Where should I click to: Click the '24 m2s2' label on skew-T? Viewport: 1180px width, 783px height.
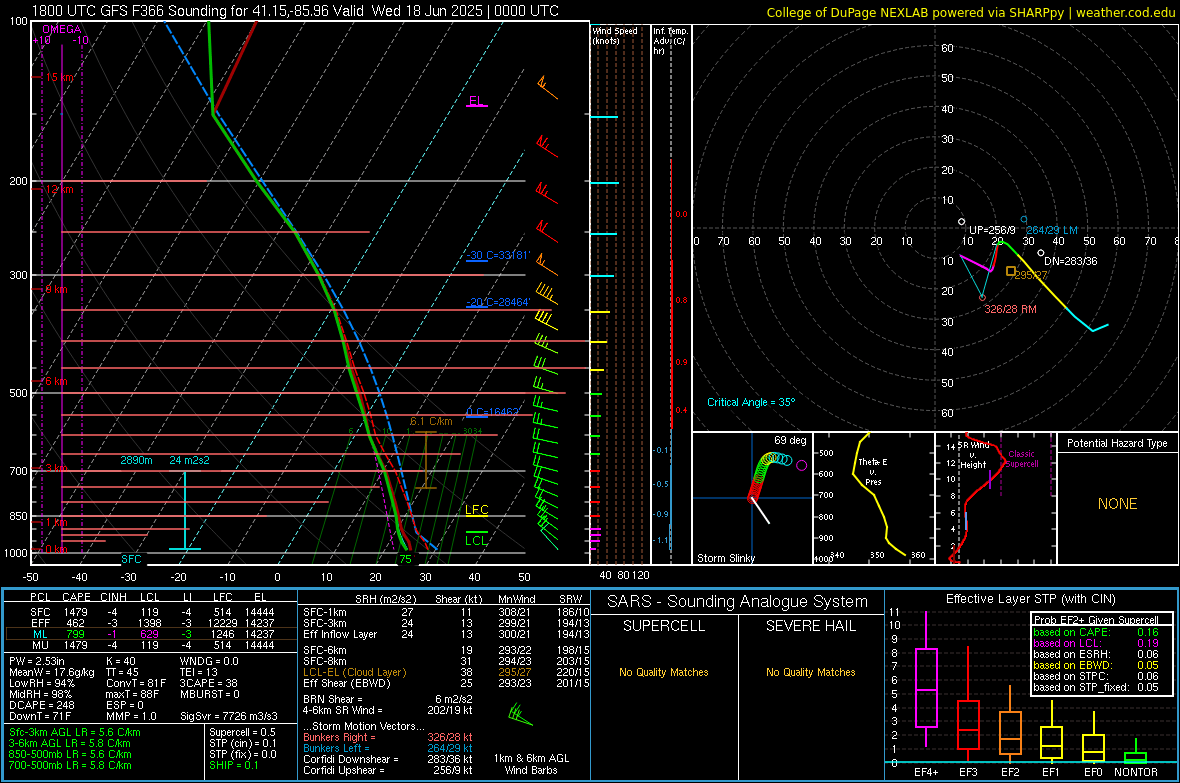click(x=189, y=460)
